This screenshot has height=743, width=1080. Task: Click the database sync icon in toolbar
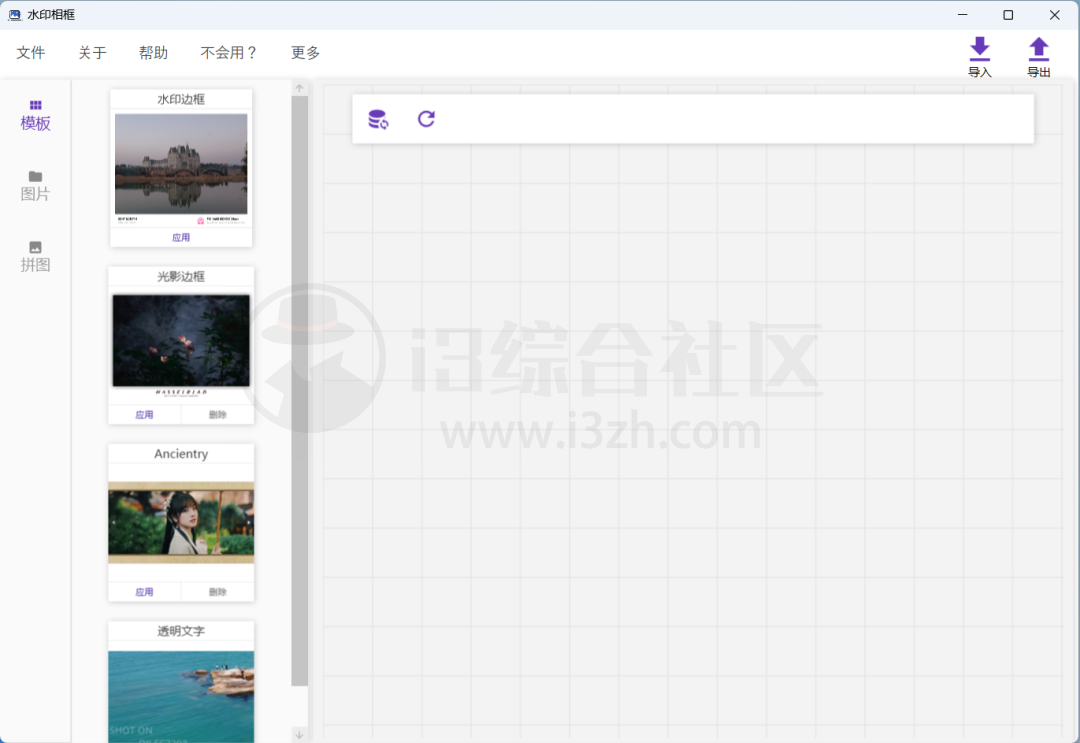click(378, 119)
